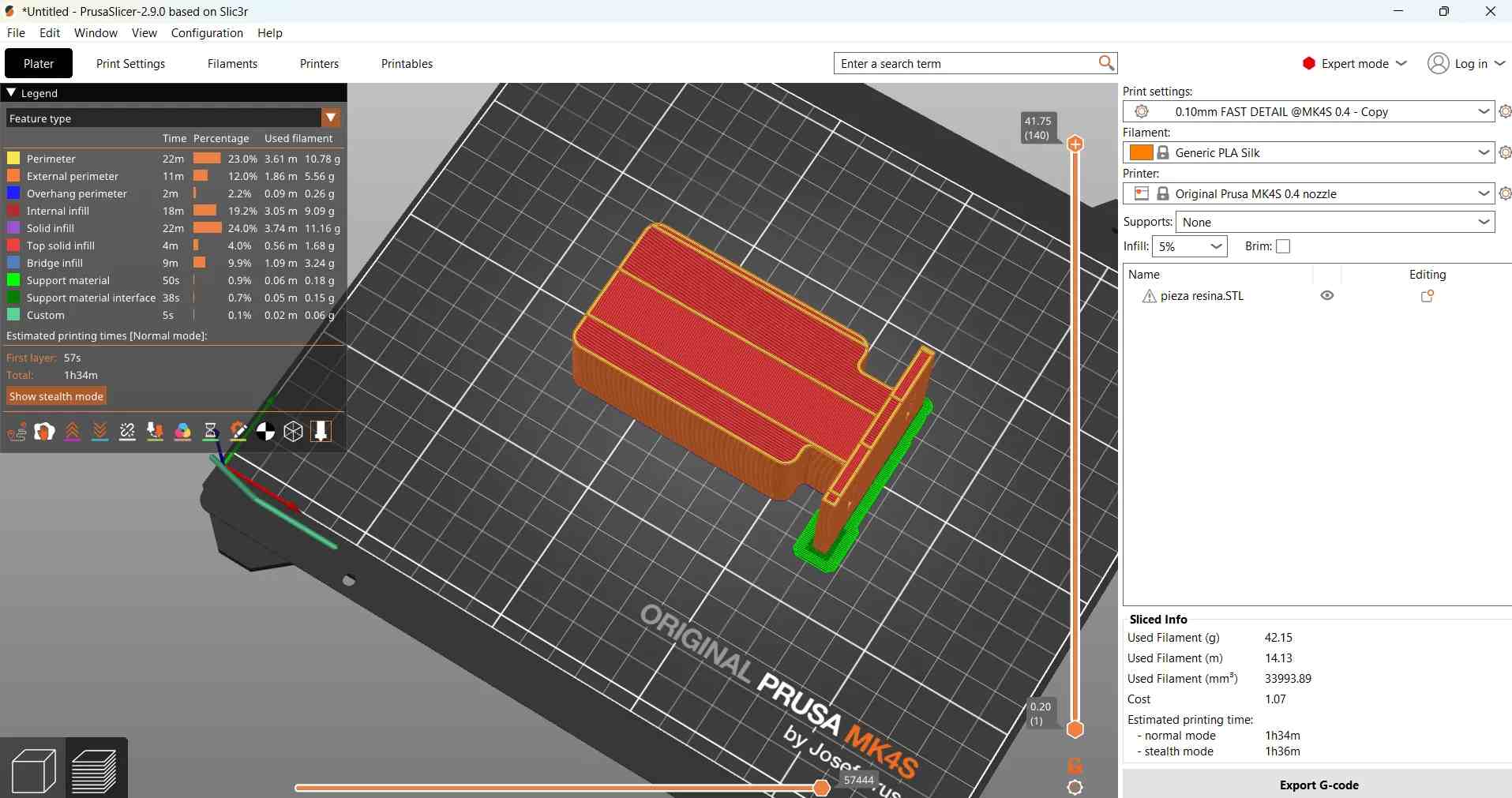Click Show stealth mode button

click(56, 396)
